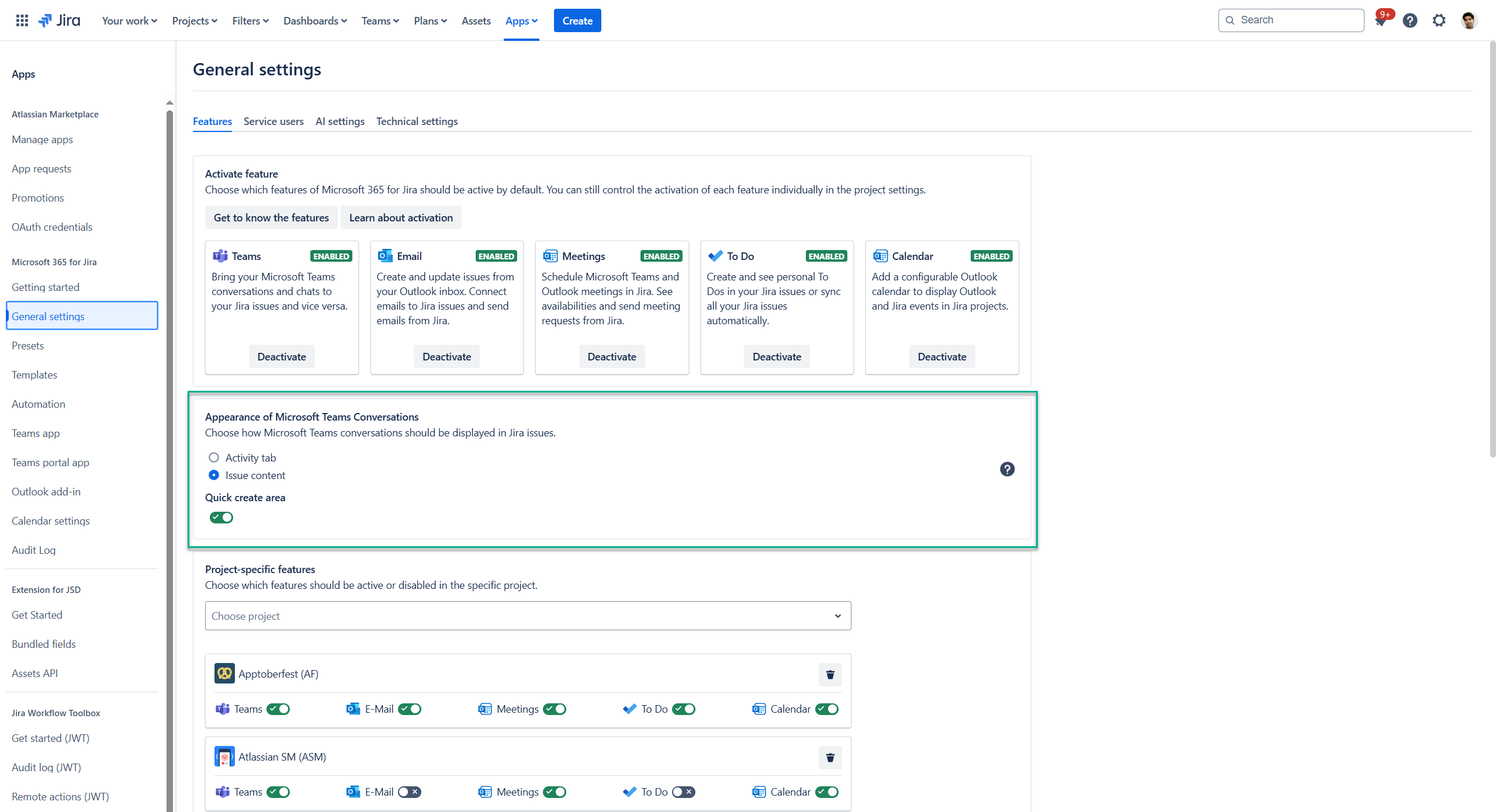
Task: Deactivate the Calendar feature
Action: coord(942,356)
